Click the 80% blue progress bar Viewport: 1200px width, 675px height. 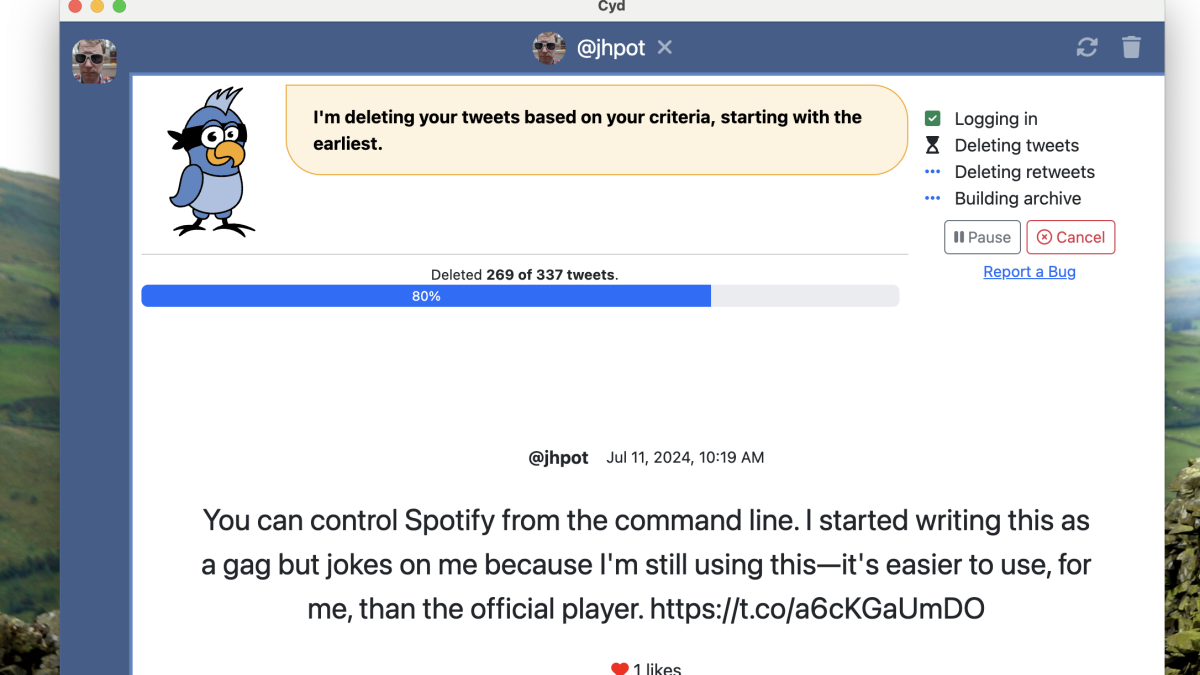(x=426, y=296)
